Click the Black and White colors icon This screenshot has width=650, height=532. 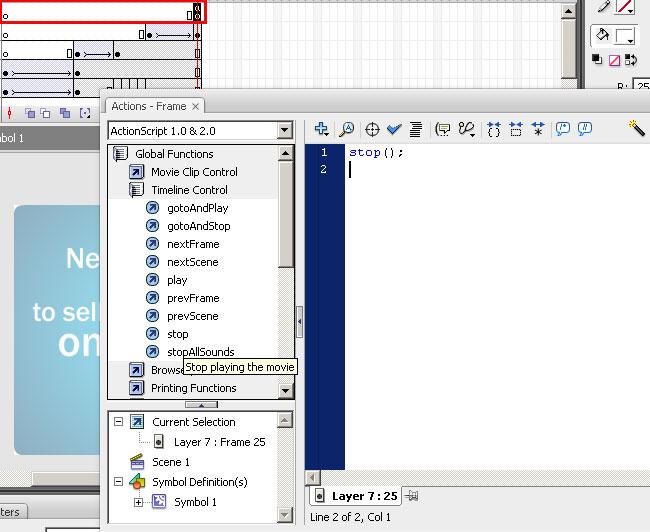(597, 60)
